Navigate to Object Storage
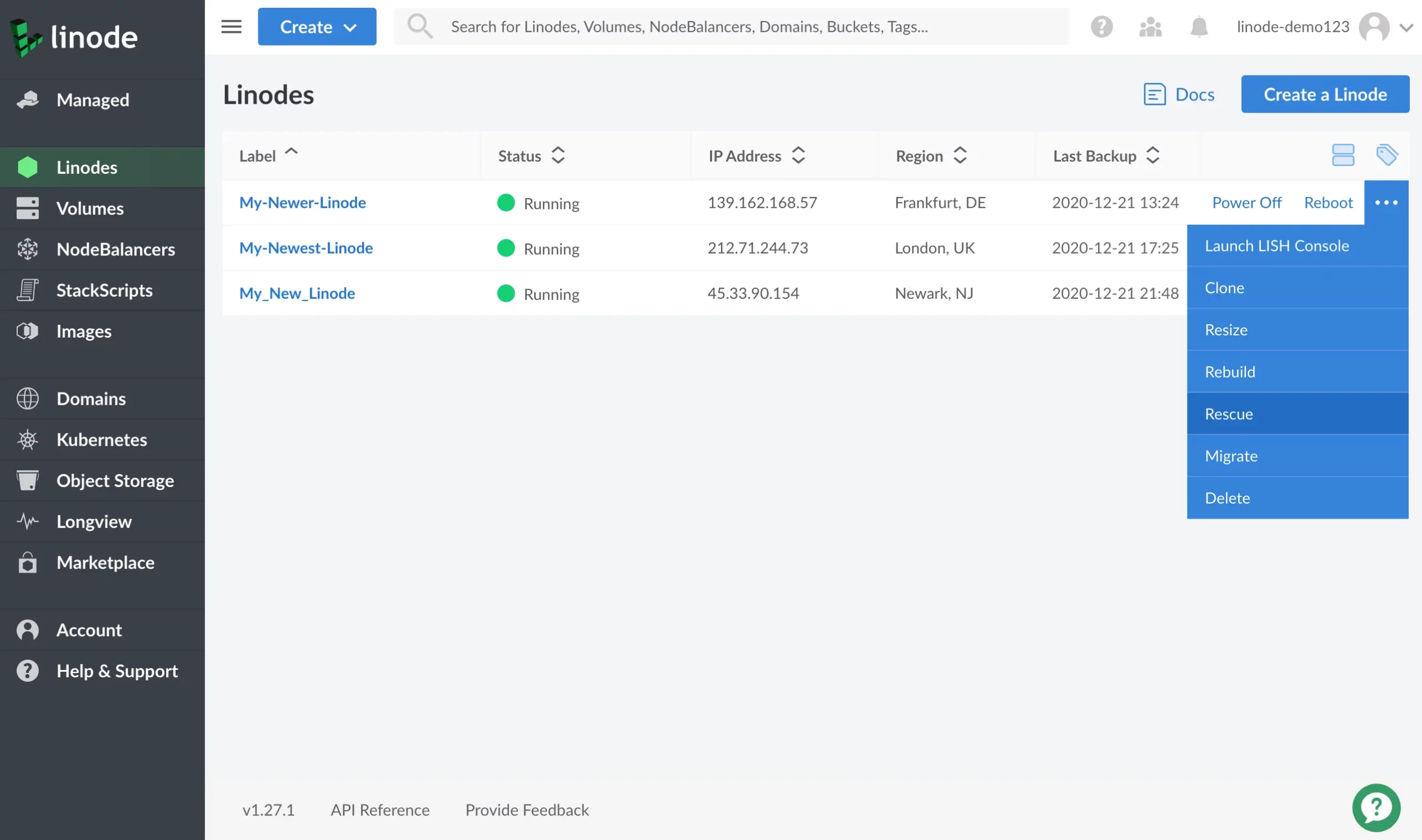1422x840 pixels. (x=115, y=481)
